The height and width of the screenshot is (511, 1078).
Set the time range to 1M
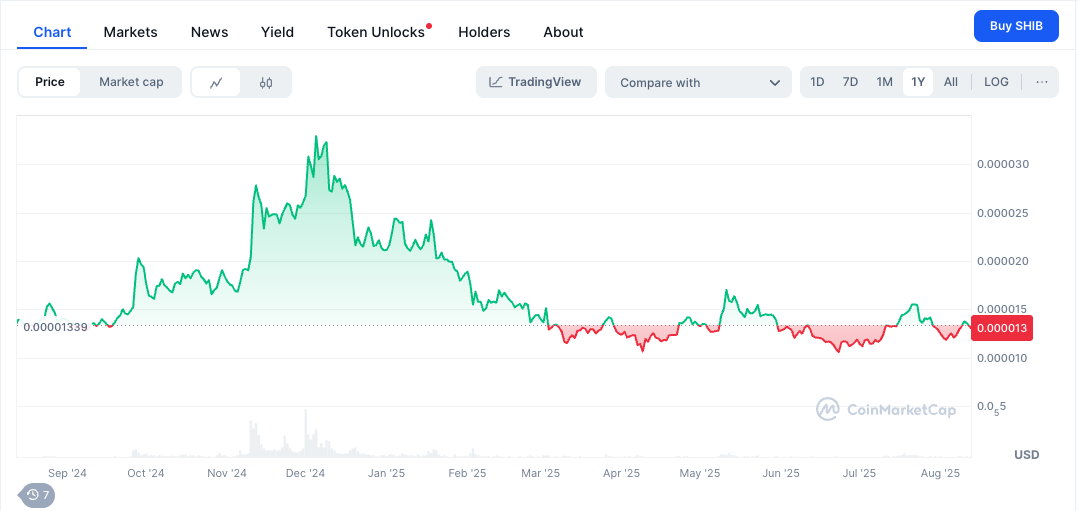tap(884, 82)
